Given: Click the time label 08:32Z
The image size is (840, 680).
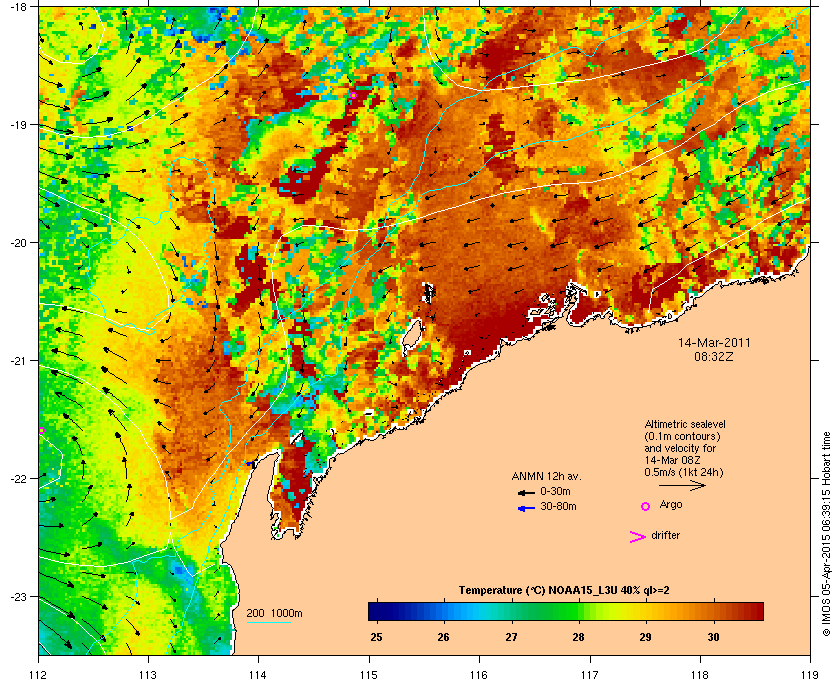Looking at the screenshot, I should (714, 356).
